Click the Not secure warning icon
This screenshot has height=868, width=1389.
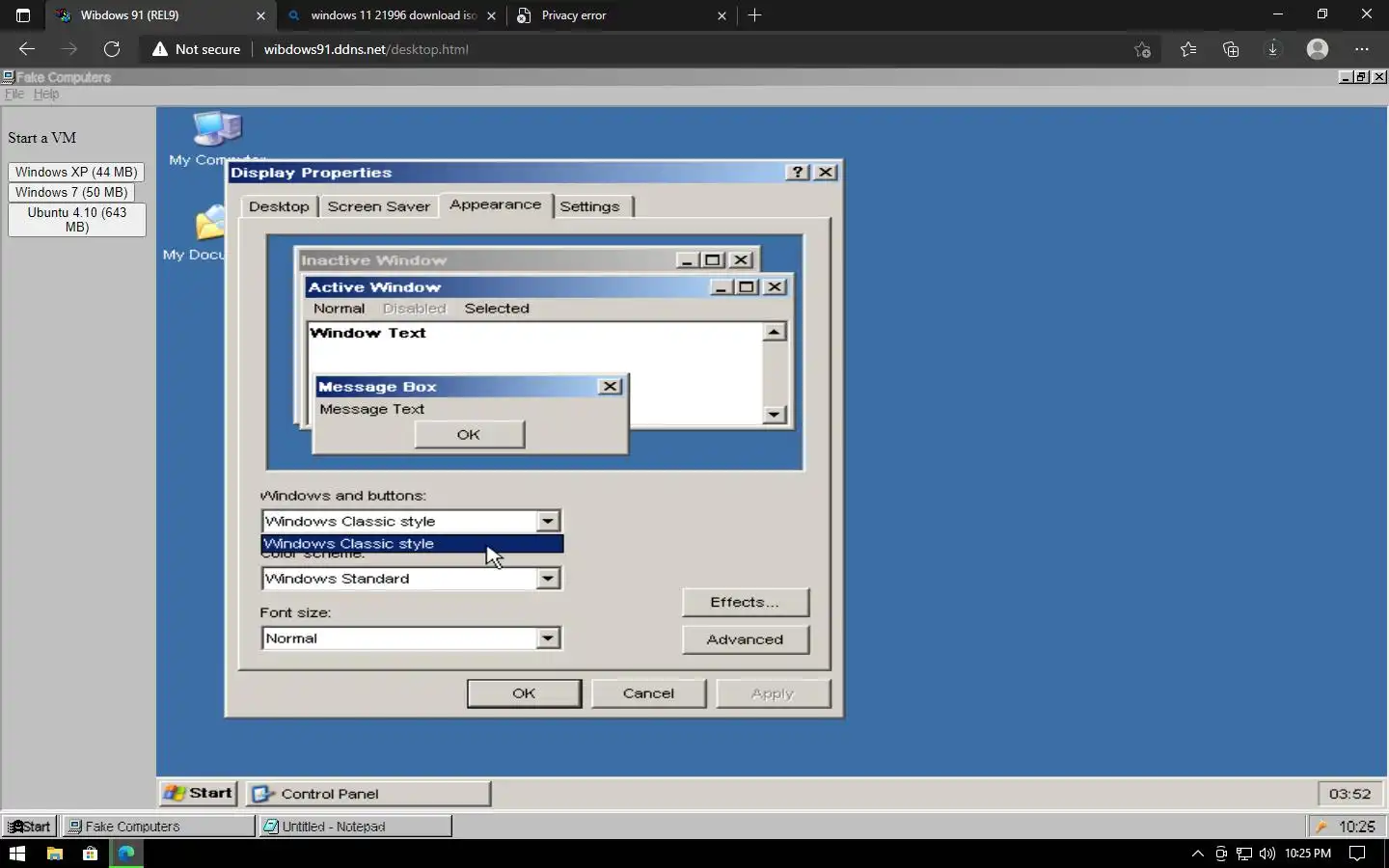pyautogui.click(x=160, y=49)
